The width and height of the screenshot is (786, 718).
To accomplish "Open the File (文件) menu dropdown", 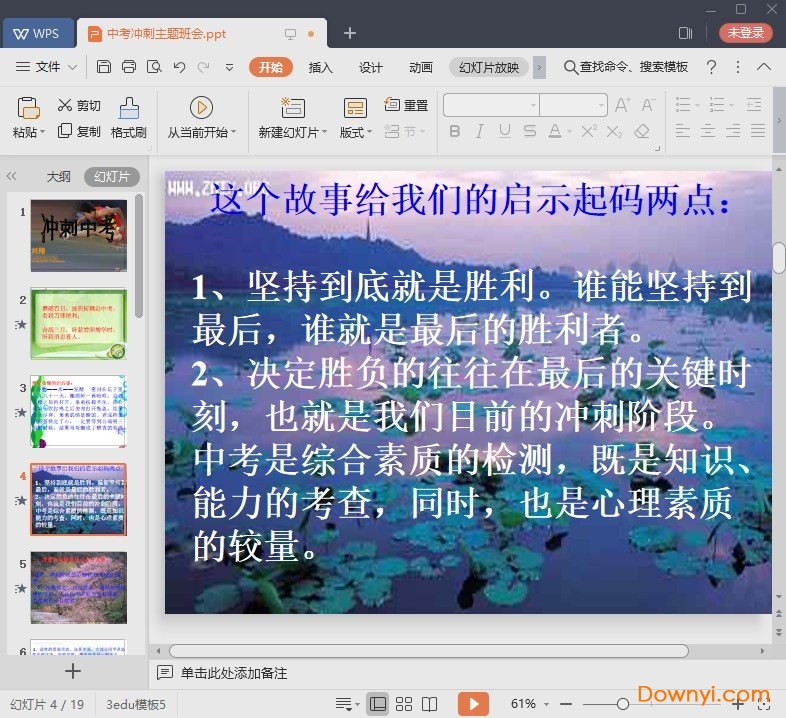I will point(47,67).
